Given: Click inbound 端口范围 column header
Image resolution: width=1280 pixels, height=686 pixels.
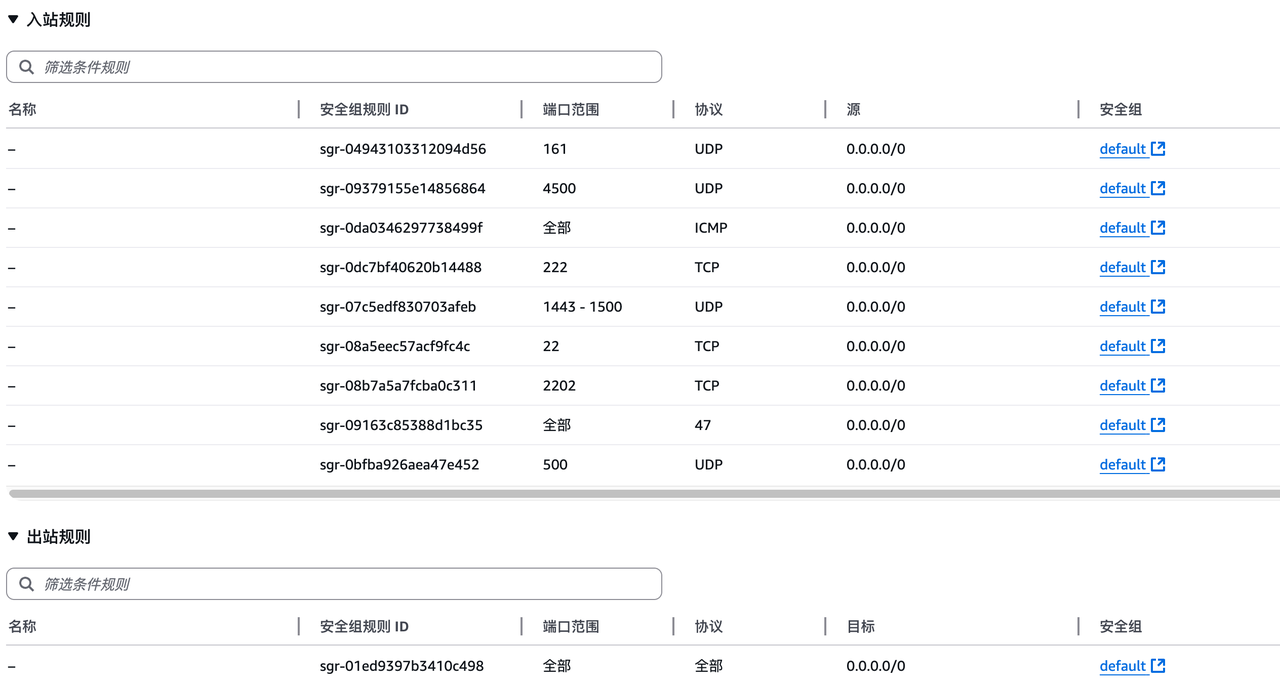Looking at the screenshot, I should click(x=571, y=110).
